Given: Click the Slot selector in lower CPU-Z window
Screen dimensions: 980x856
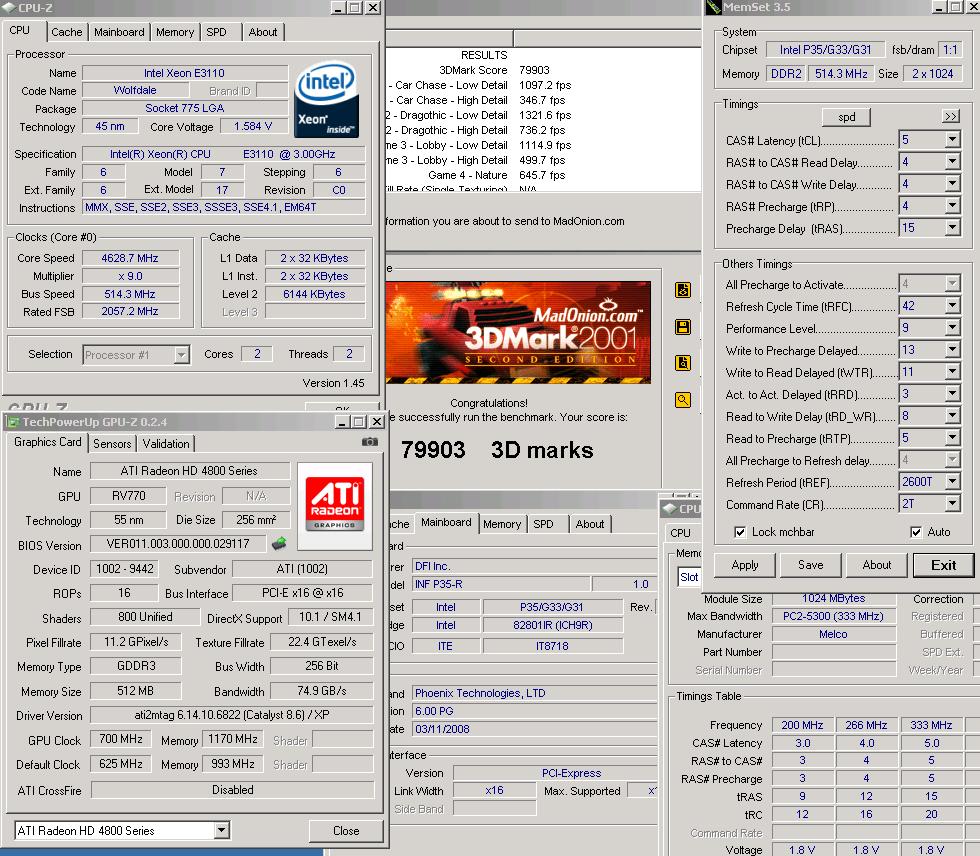Looking at the screenshot, I should tap(689, 577).
